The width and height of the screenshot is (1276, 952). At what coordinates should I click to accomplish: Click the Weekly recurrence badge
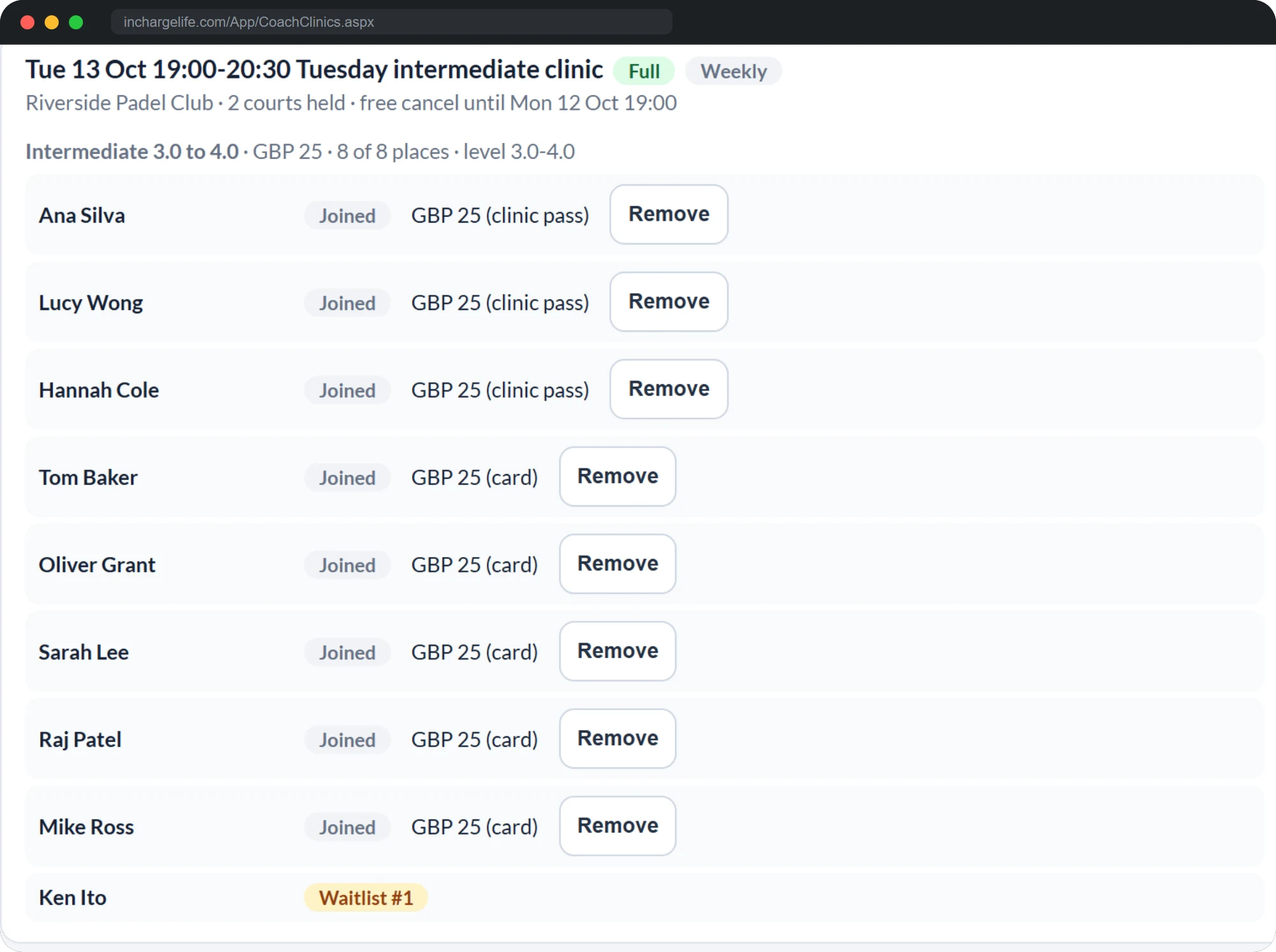[x=733, y=71]
